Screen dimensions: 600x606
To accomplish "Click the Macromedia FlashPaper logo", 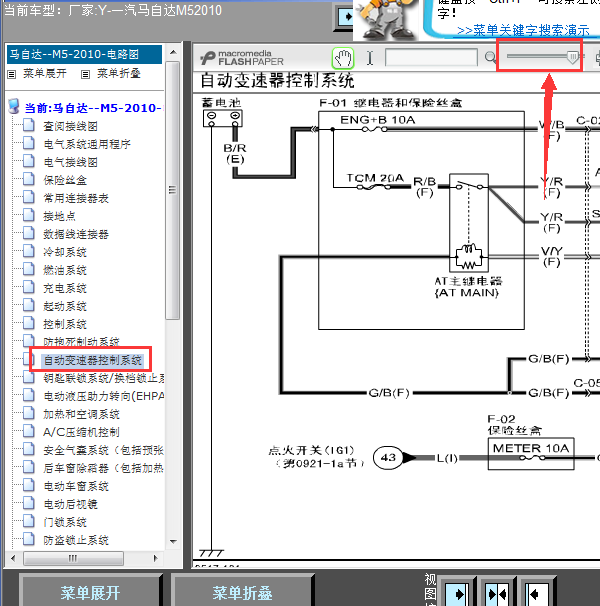I will (x=242, y=58).
